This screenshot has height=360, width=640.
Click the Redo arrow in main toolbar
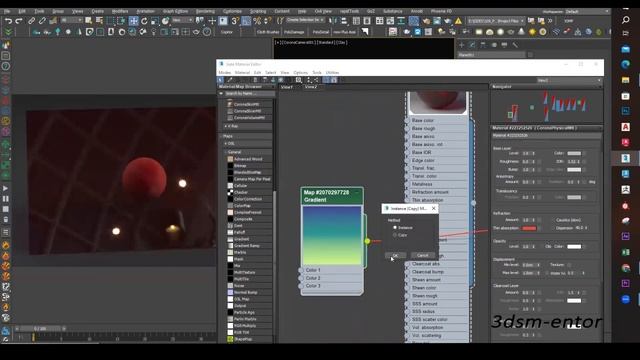coord(19,21)
